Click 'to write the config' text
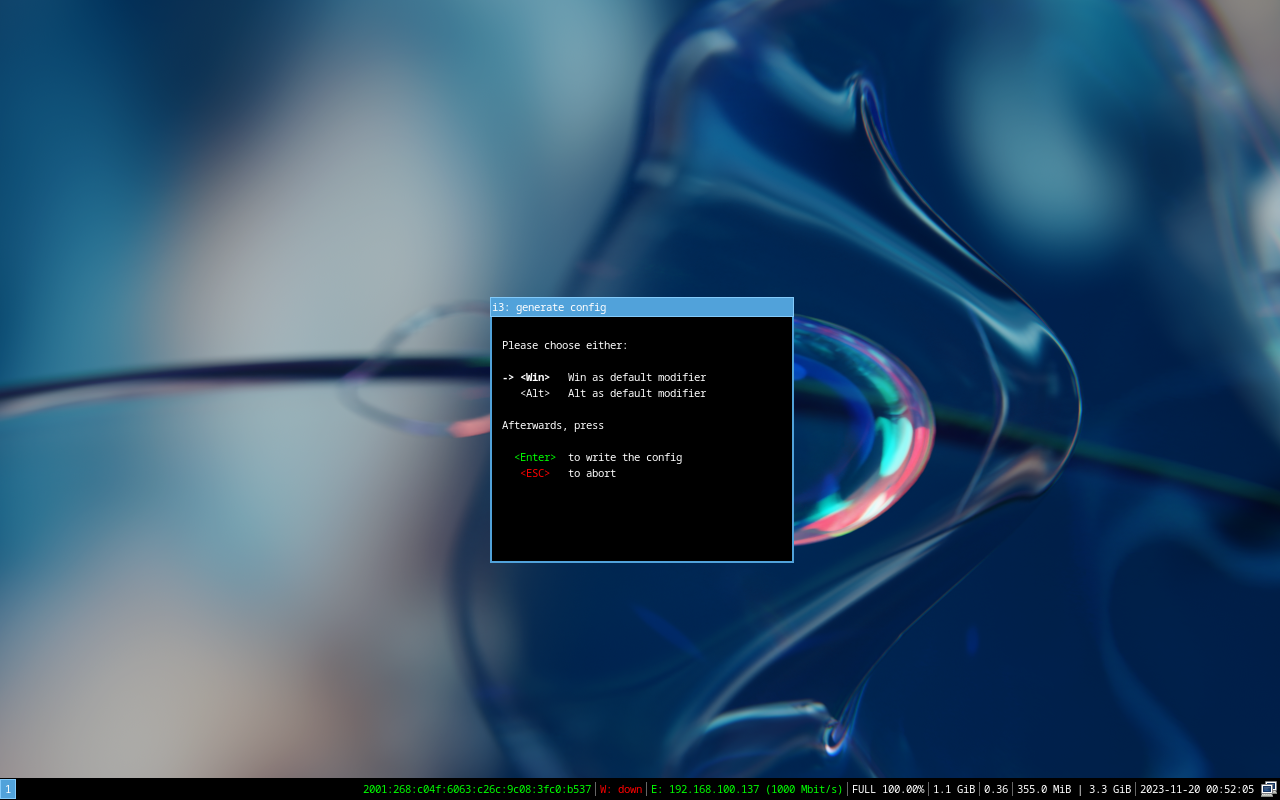Image resolution: width=1280 pixels, height=800 pixels. pyautogui.click(x=625, y=458)
